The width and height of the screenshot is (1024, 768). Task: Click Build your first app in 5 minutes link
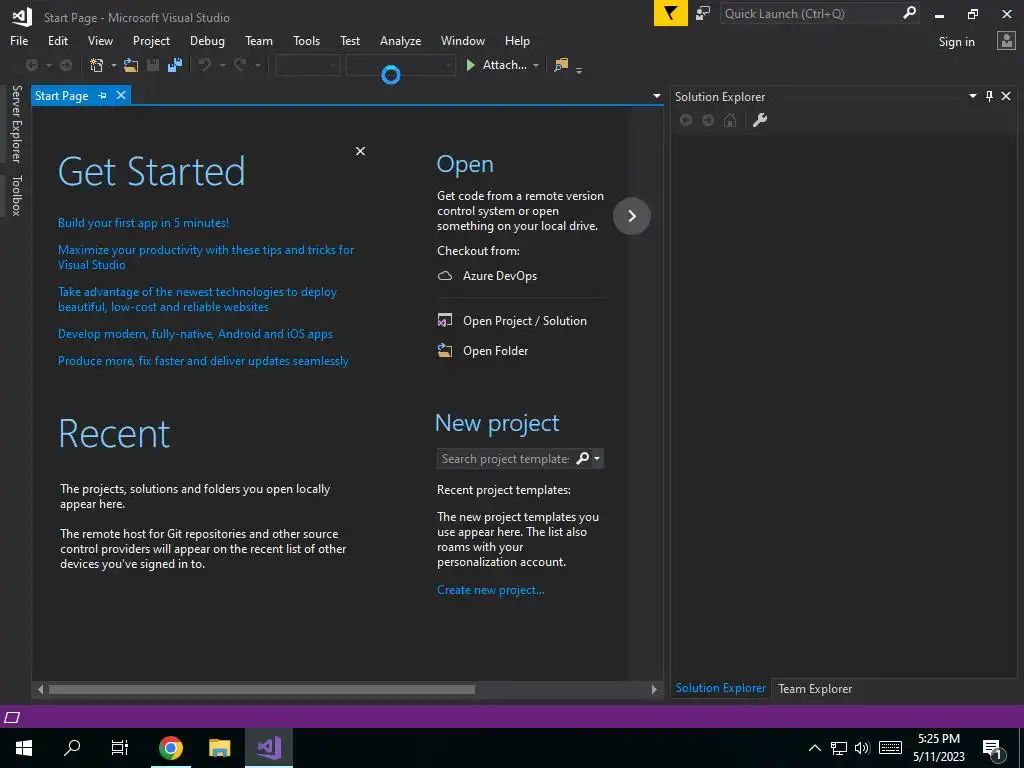click(143, 223)
